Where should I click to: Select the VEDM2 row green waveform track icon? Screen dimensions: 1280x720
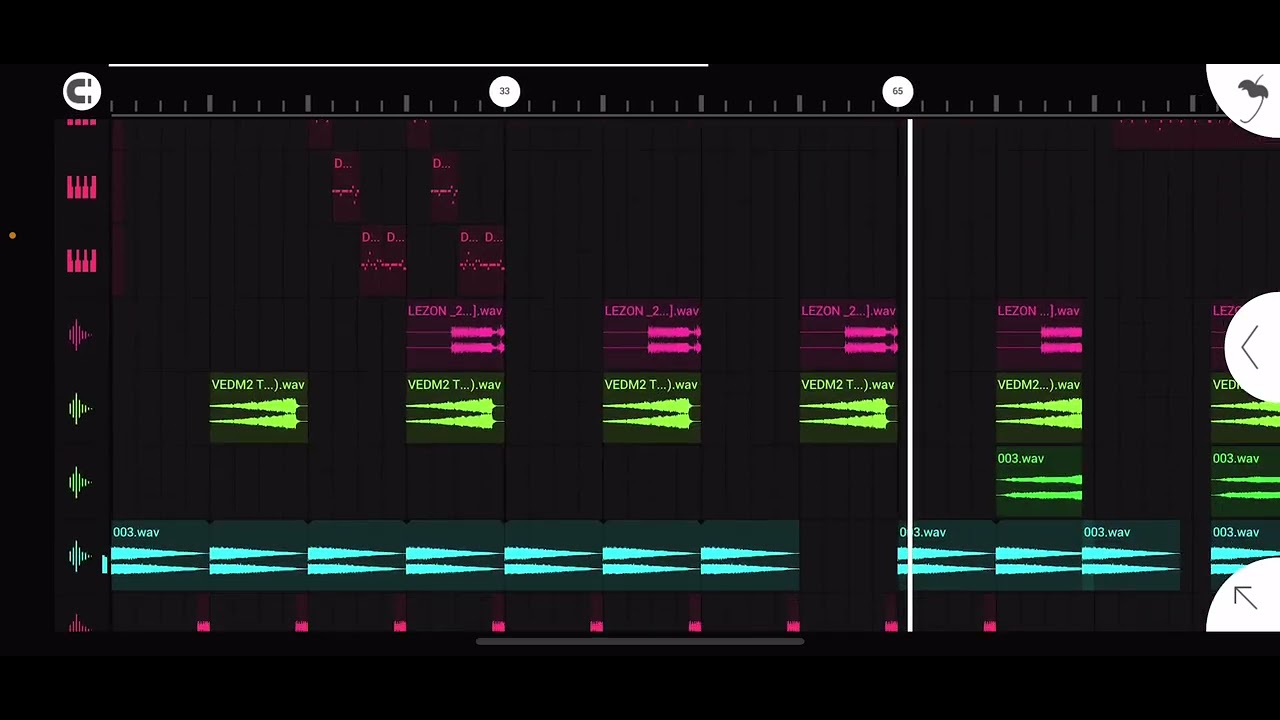[80, 409]
